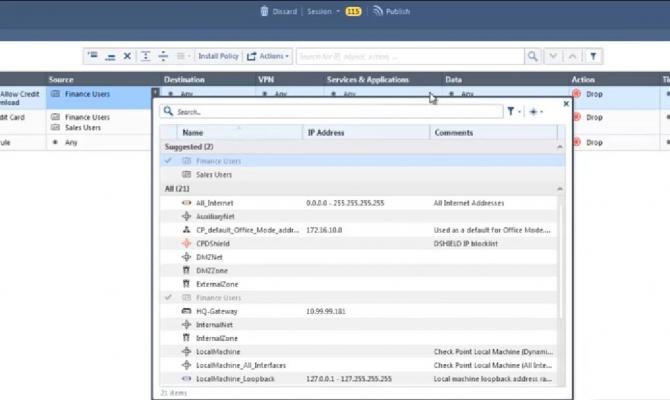This screenshot has width=670, height=400.
Task: Sort by the Name column header
Action: (x=240, y=132)
